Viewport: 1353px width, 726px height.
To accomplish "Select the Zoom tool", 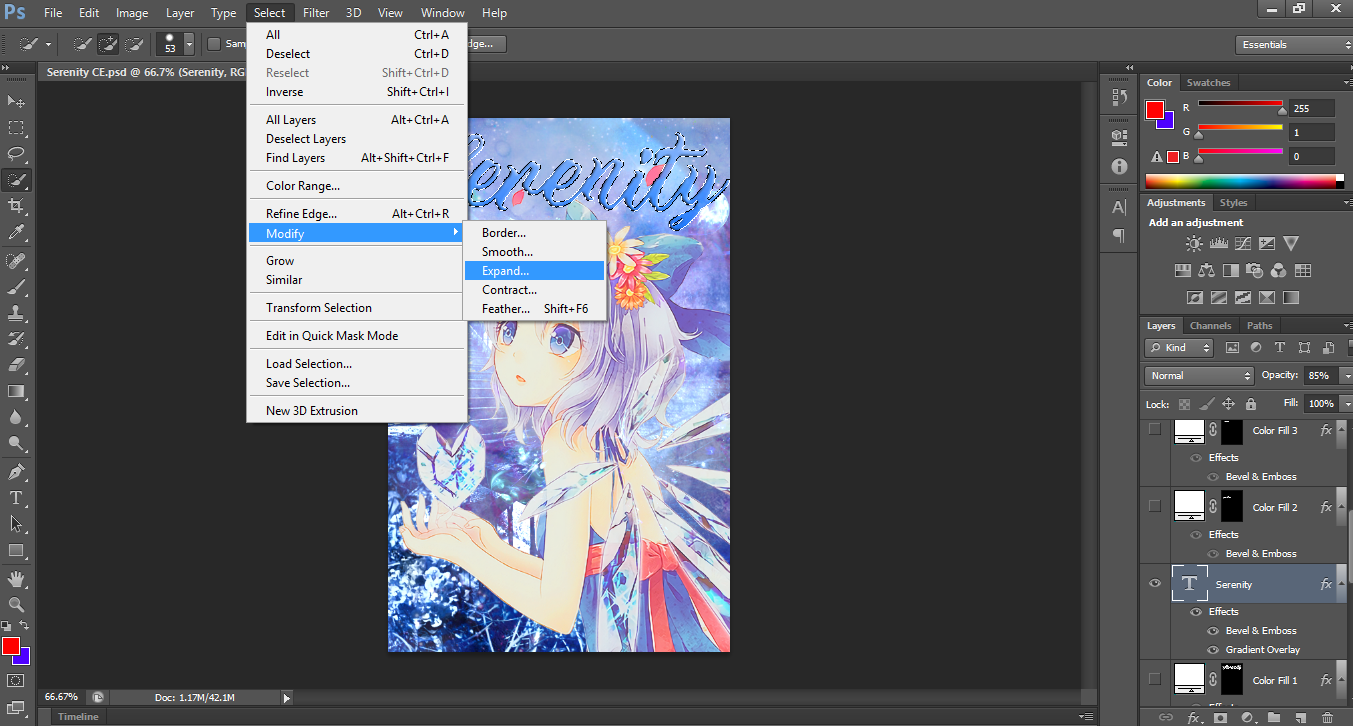I will [x=17, y=605].
